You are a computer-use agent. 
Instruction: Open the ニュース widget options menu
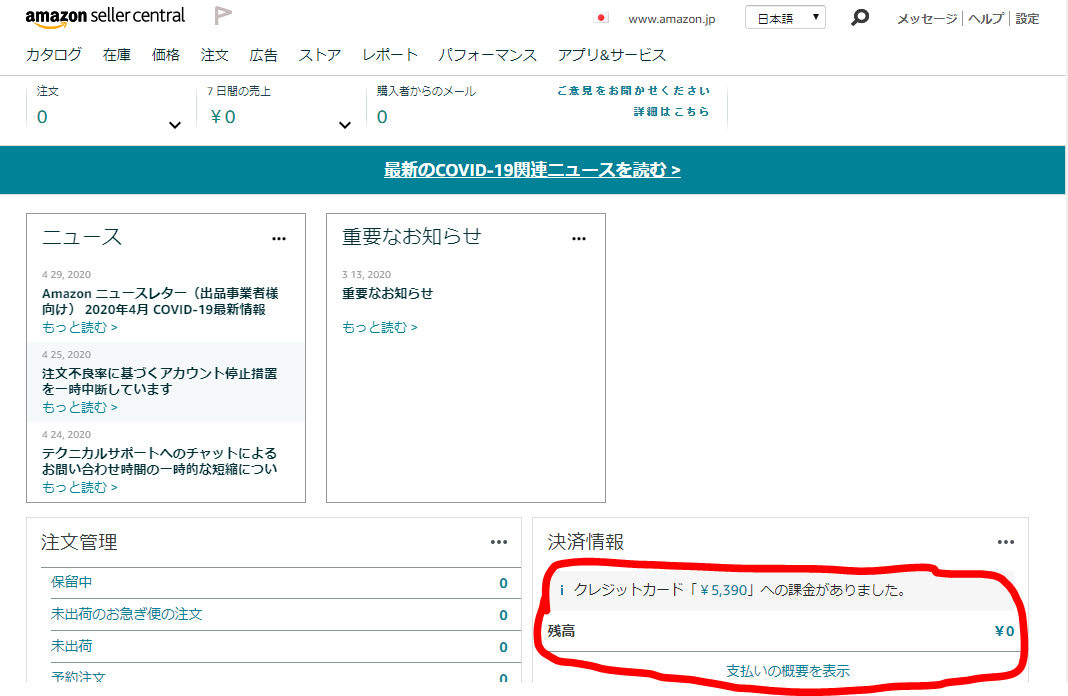(279, 238)
